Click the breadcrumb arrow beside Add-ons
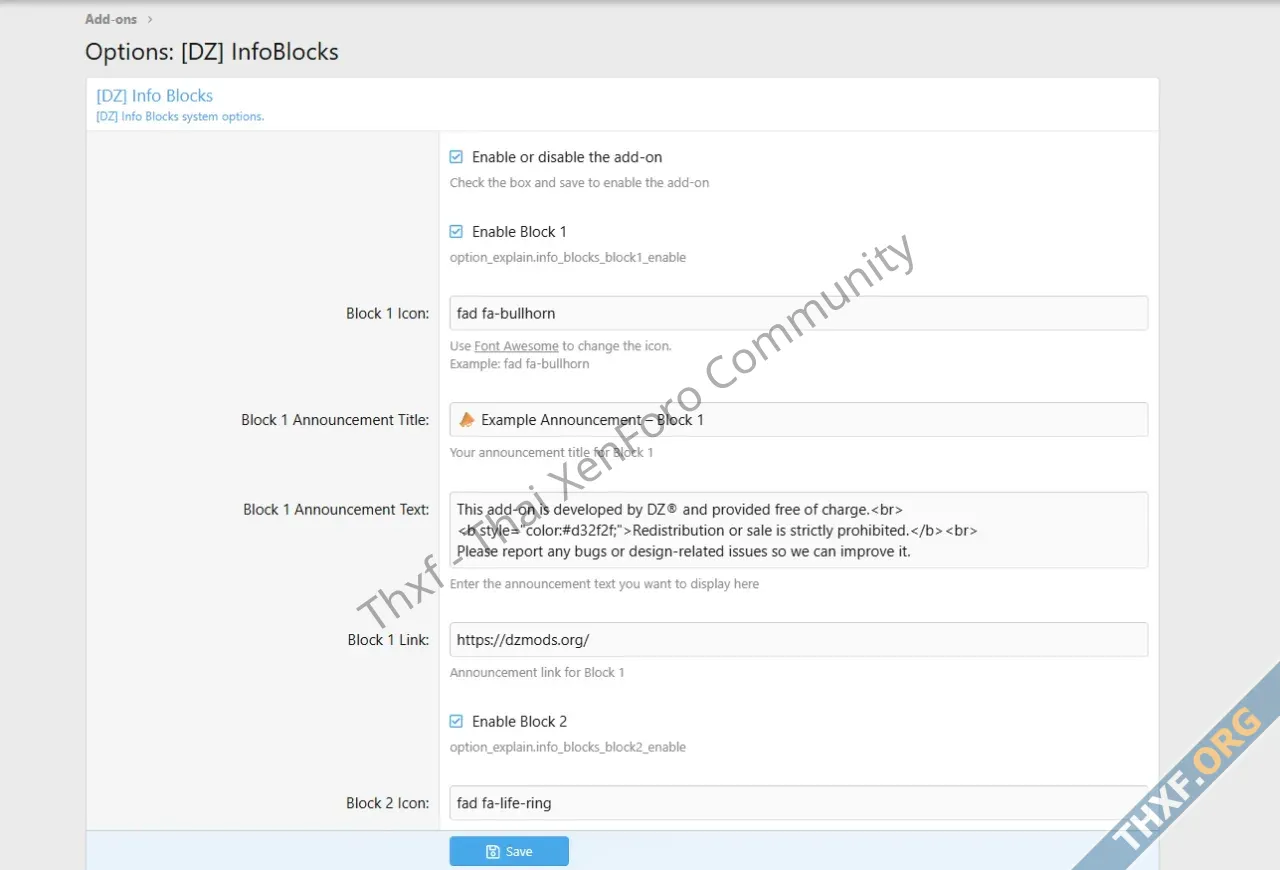Screen dimensions: 1280x870 click(150, 19)
